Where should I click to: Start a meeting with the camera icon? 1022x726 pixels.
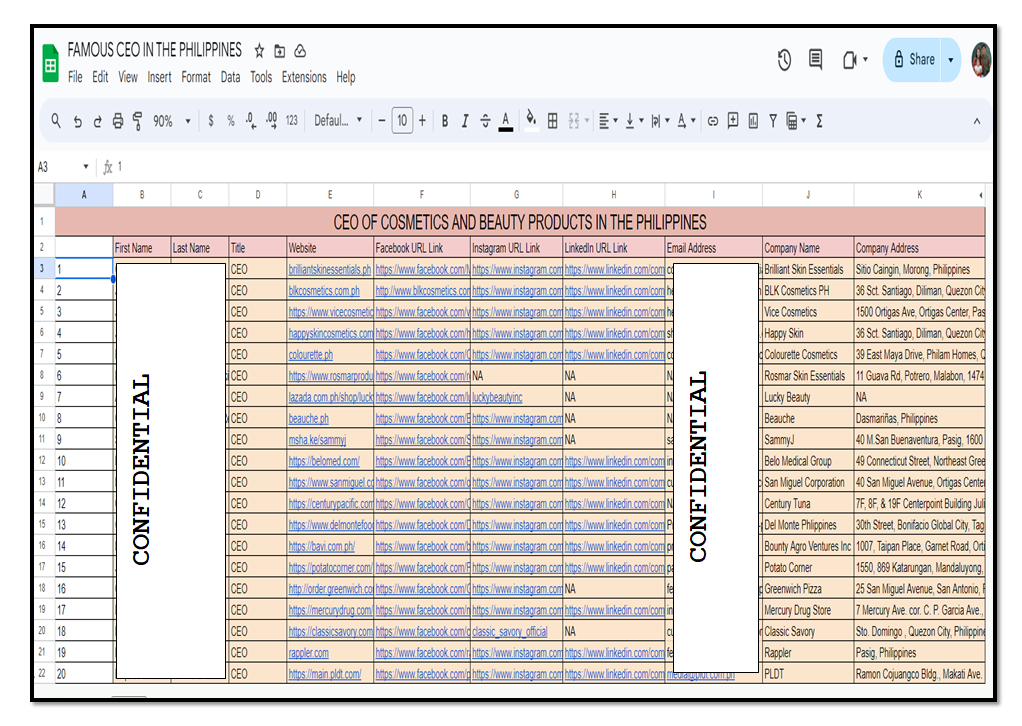click(x=850, y=60)
